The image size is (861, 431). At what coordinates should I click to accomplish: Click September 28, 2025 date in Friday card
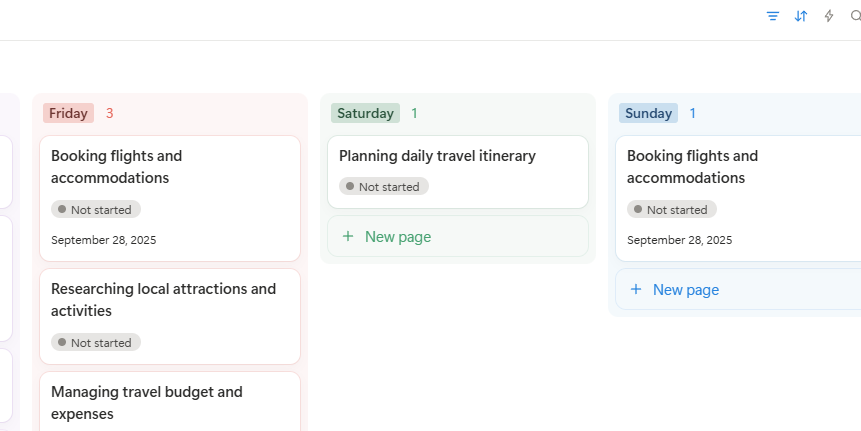104,240
